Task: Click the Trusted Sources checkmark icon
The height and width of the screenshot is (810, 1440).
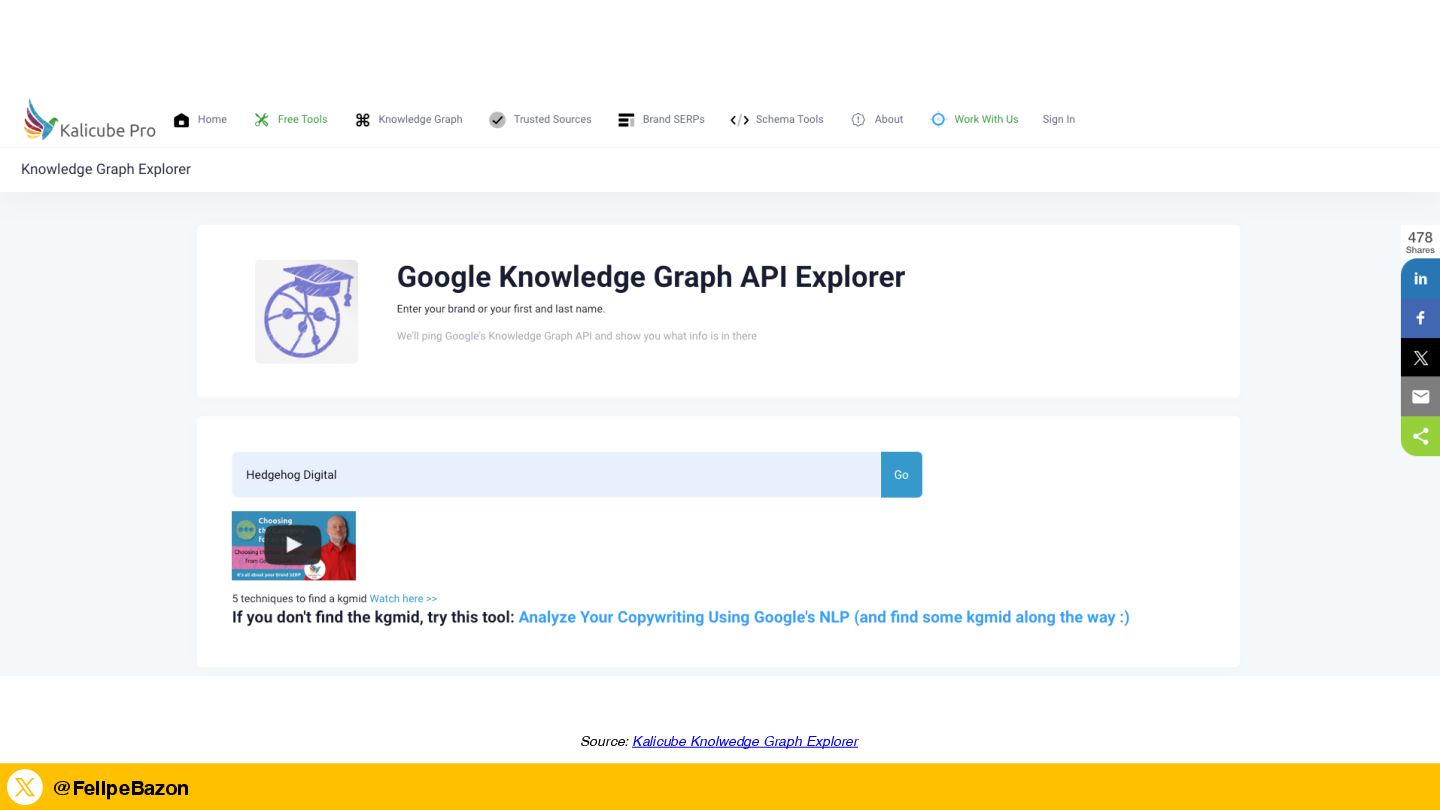Action: [x=497, y=120]
